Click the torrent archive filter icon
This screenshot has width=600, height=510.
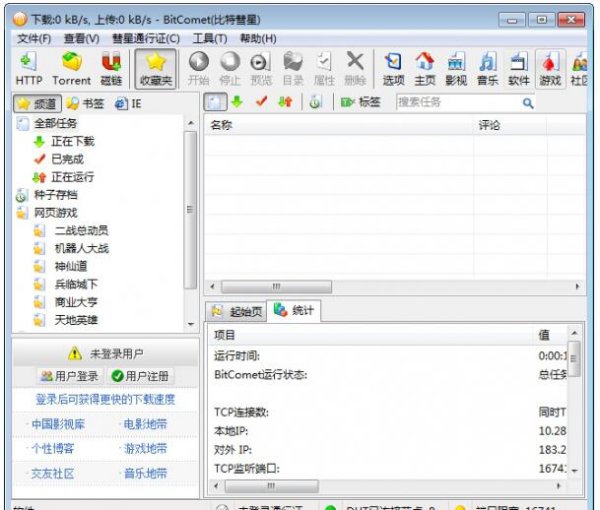[315, 102]
